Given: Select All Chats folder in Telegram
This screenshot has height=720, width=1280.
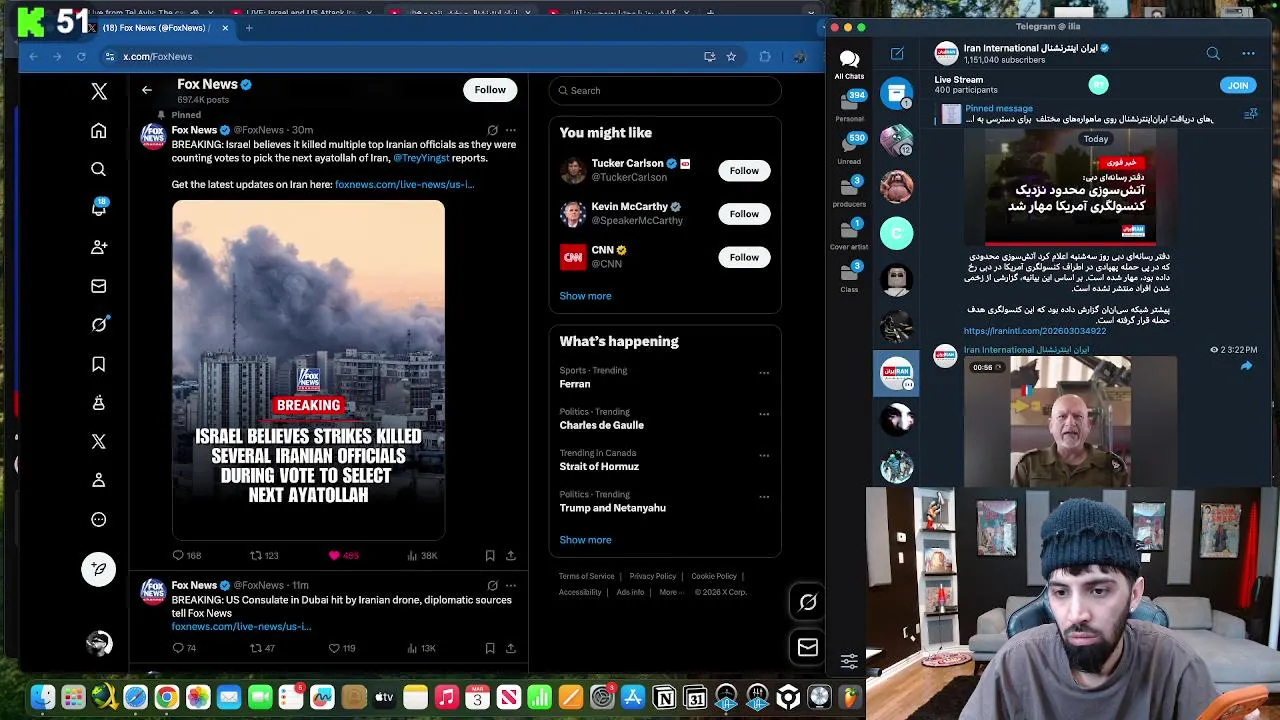Looking at the screenshot, I should coord(849,65).
